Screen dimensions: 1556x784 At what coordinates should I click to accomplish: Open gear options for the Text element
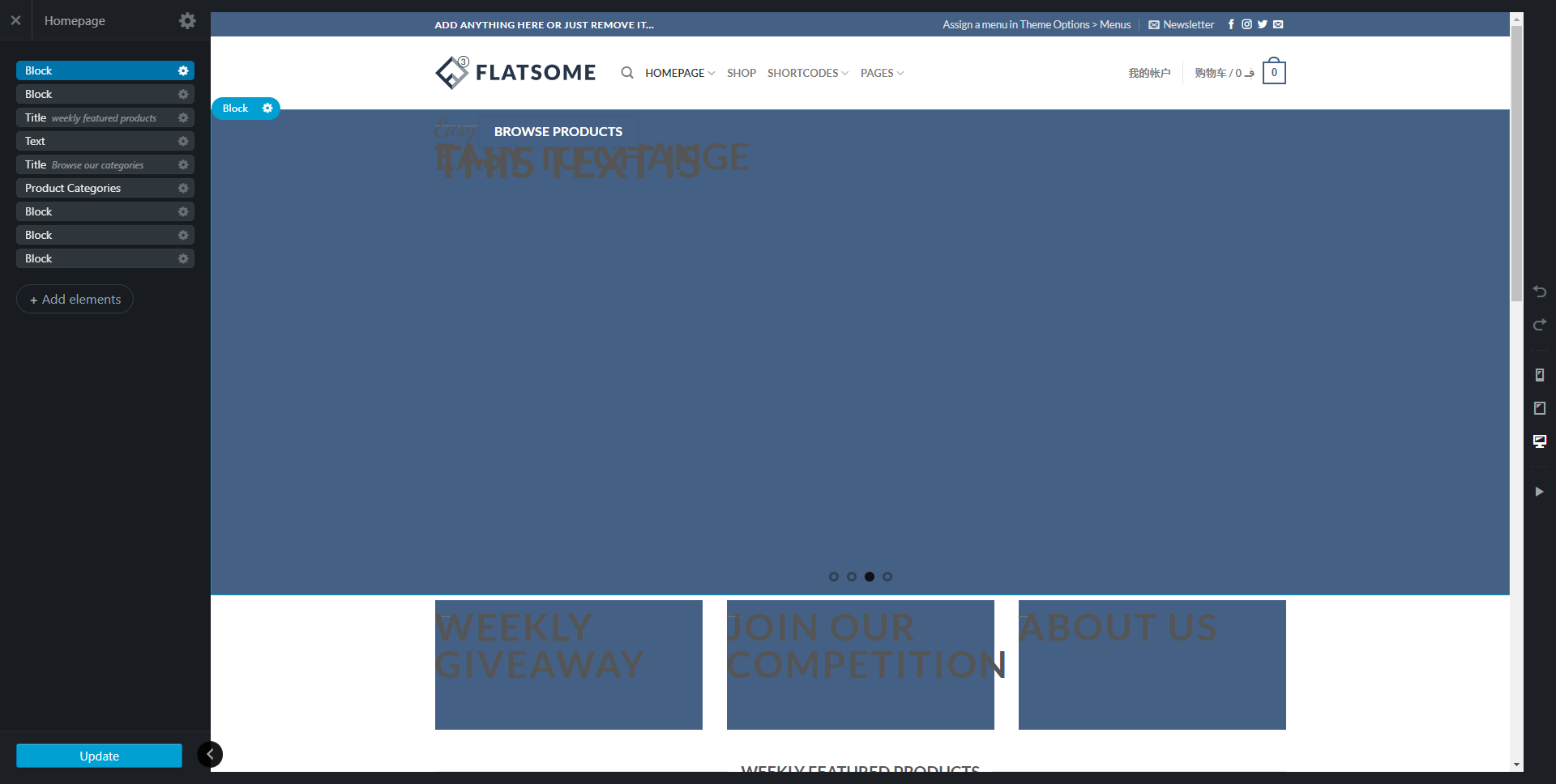183,142
